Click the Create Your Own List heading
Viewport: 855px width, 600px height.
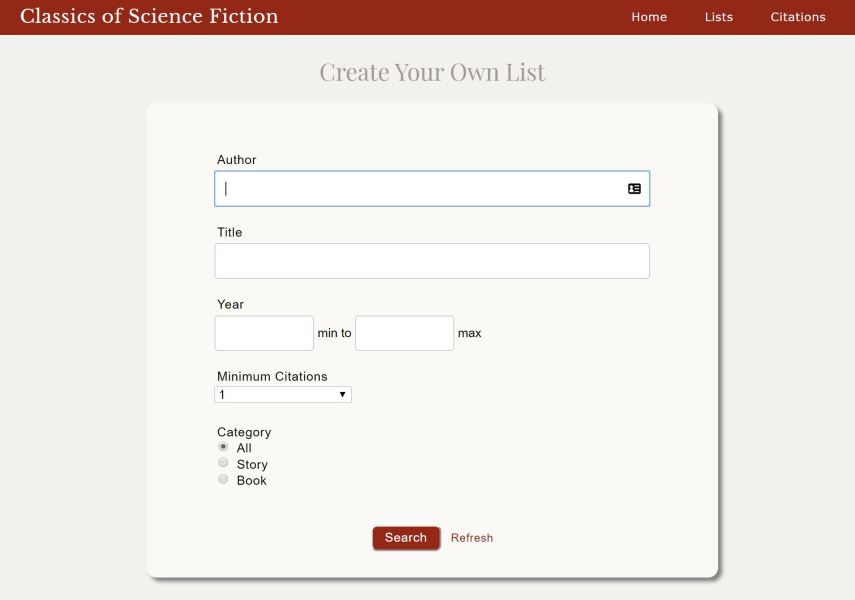pyautogui.click(x=432, y=72)
